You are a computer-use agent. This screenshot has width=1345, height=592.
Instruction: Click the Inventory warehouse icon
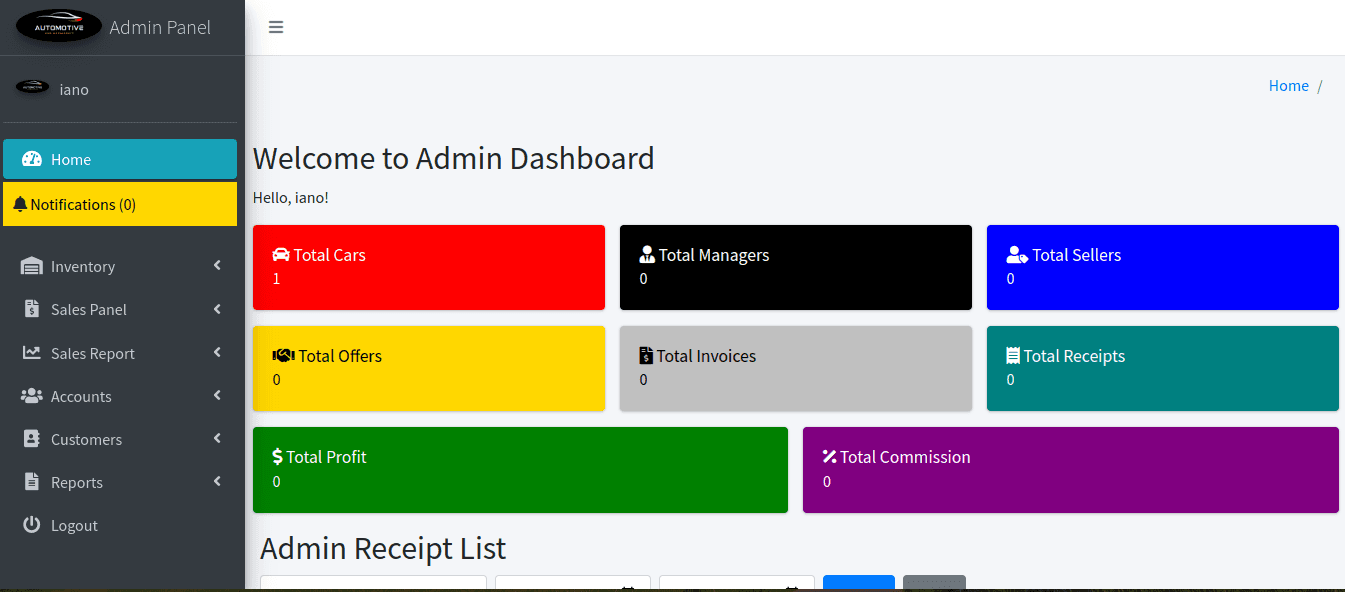coord(32,266)
